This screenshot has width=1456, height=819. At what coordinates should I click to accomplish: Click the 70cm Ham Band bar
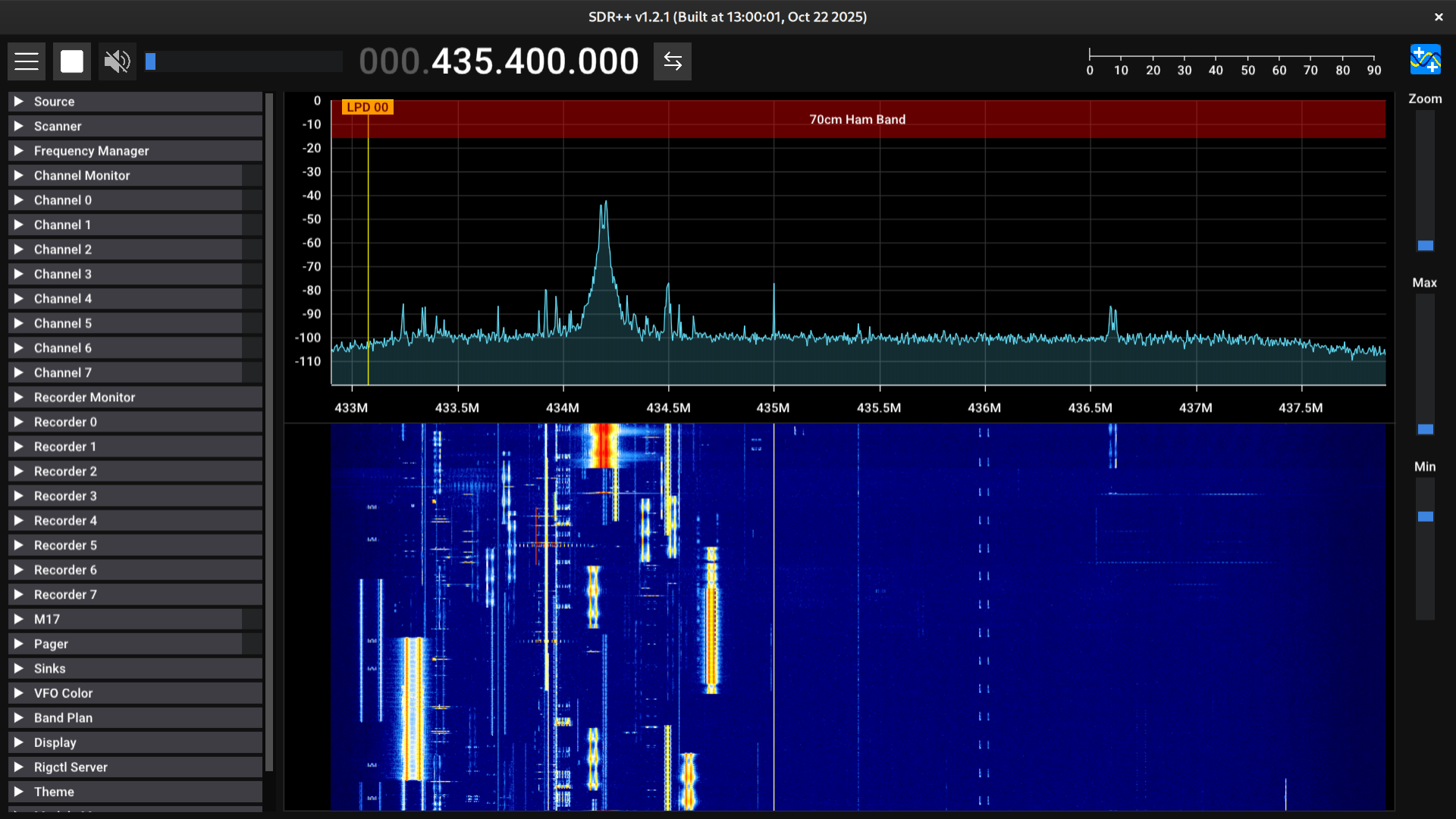[x=857, y=120]
